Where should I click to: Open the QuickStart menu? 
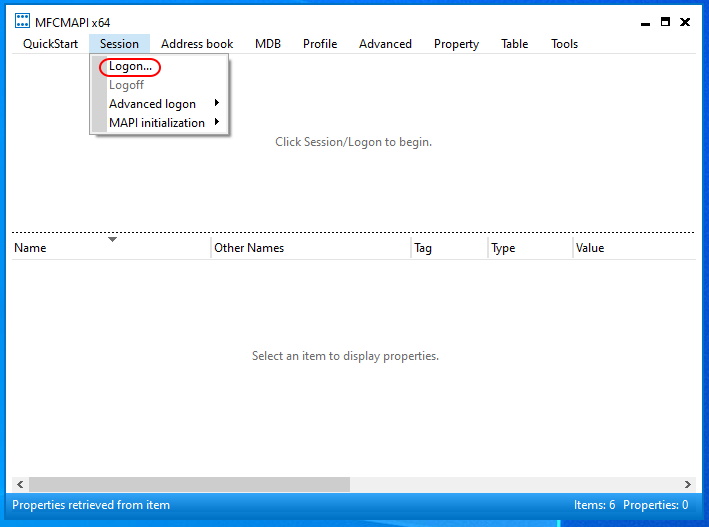[x=50, y=44]
